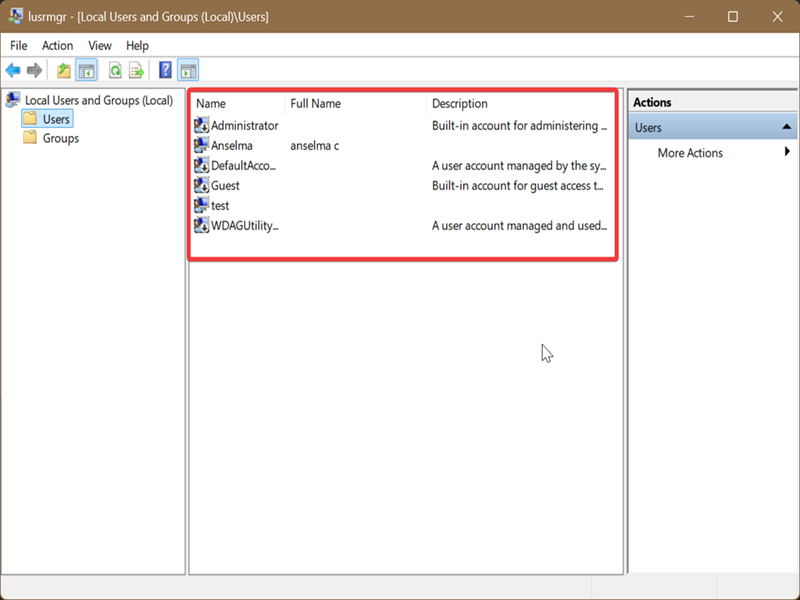Open the Action menu

(x=57, y=45)
